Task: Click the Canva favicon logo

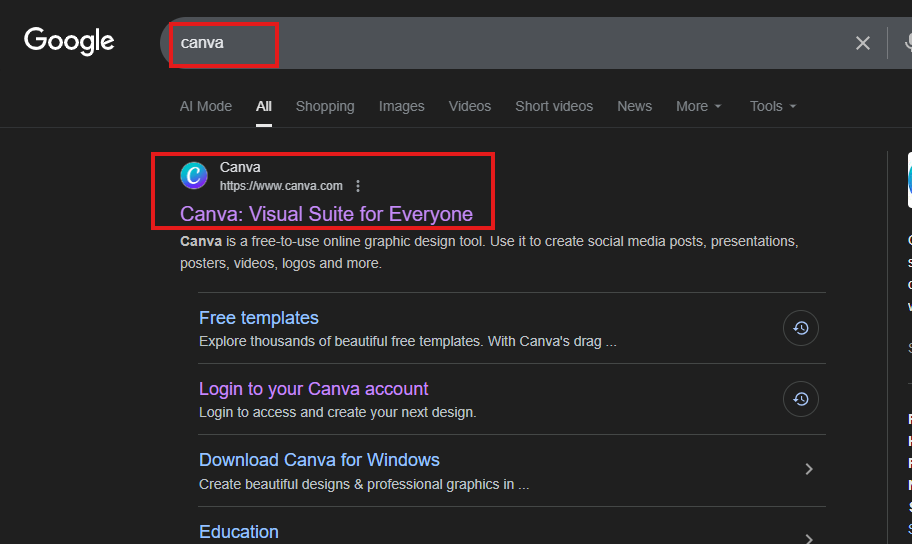Action: click(194, 176)
